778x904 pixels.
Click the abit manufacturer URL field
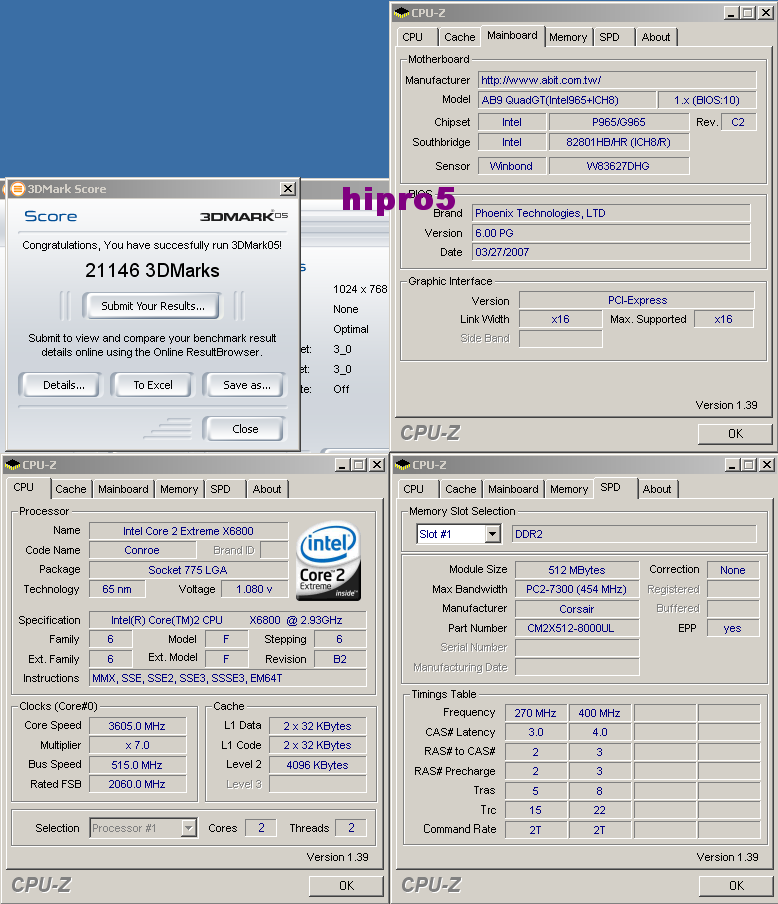(617, 80)
